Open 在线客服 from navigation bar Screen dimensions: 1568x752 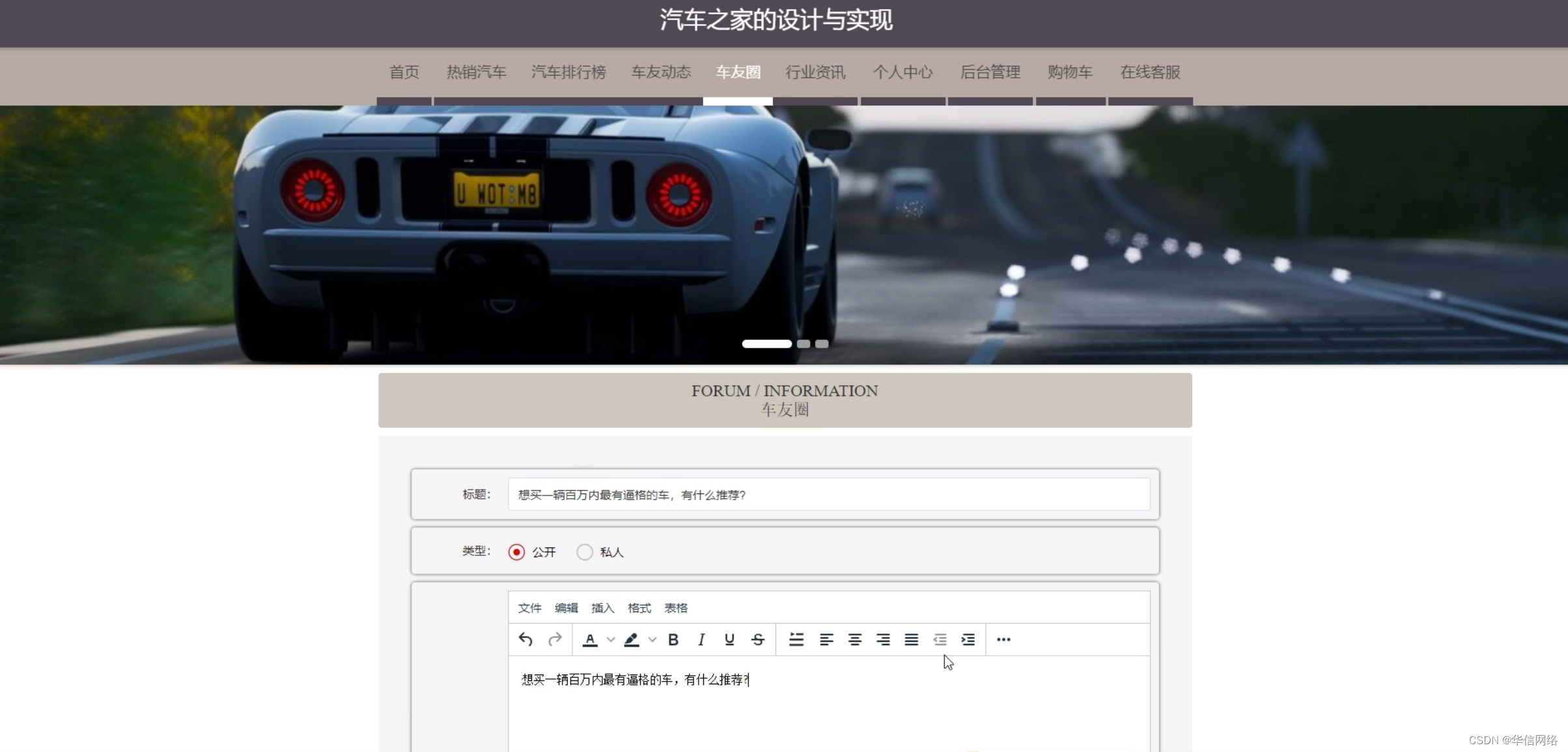1150,72
